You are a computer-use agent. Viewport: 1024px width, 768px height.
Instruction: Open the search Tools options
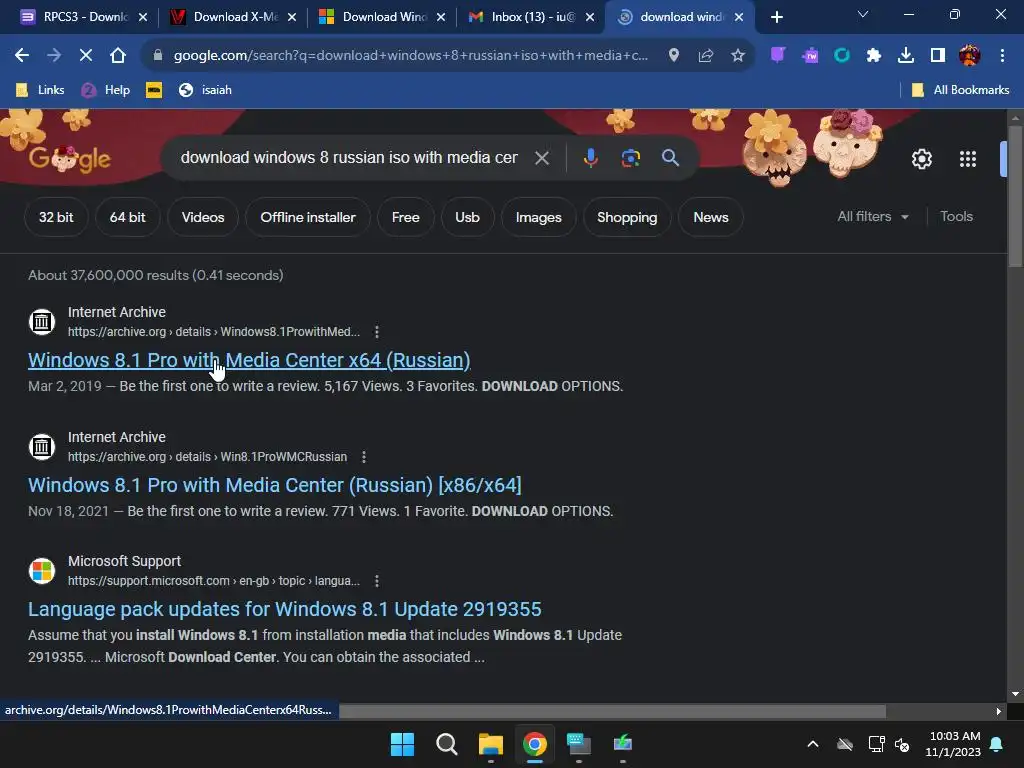point(956,217)
